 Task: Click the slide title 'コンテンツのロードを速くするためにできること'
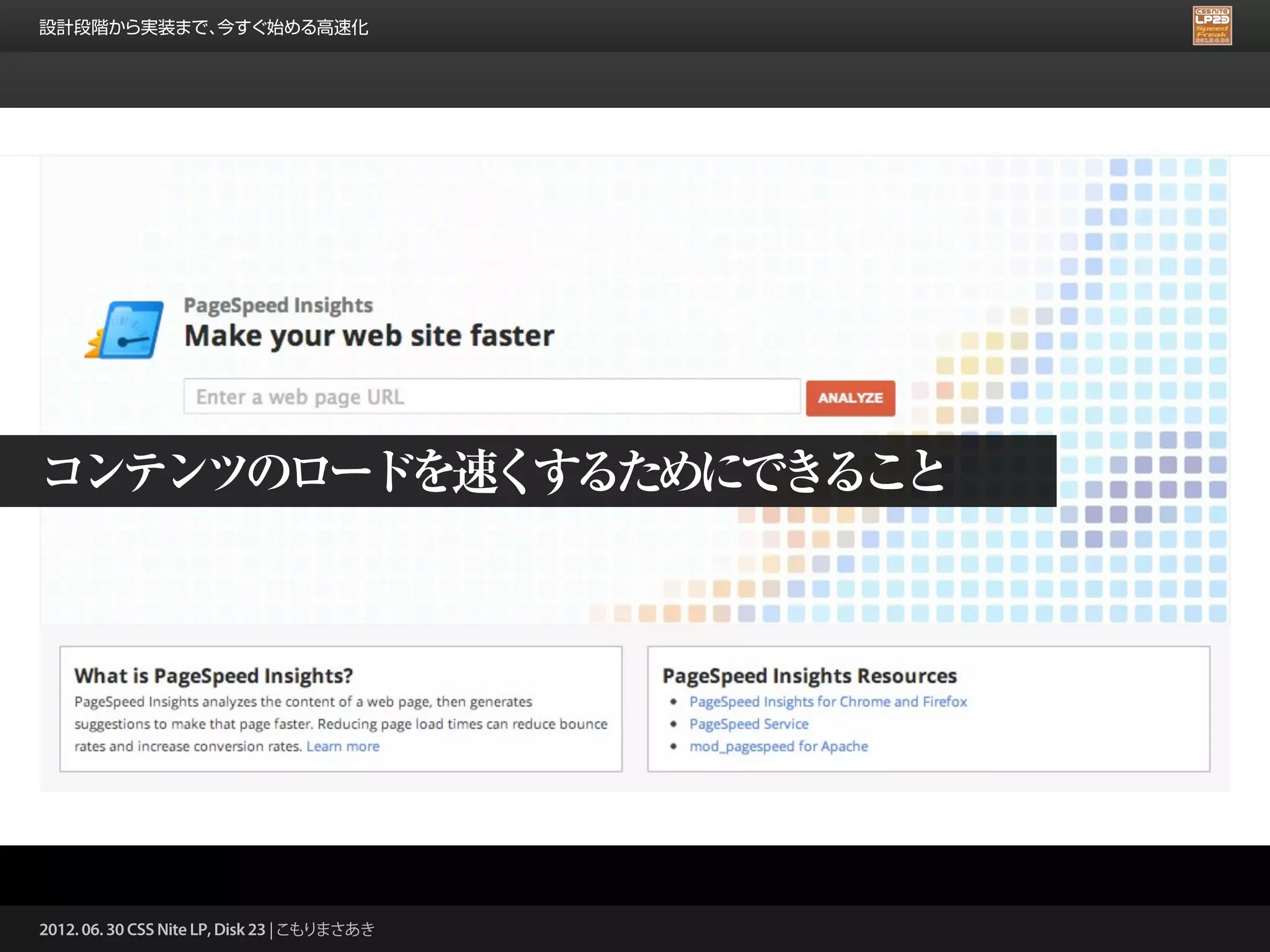coord(494,471)
